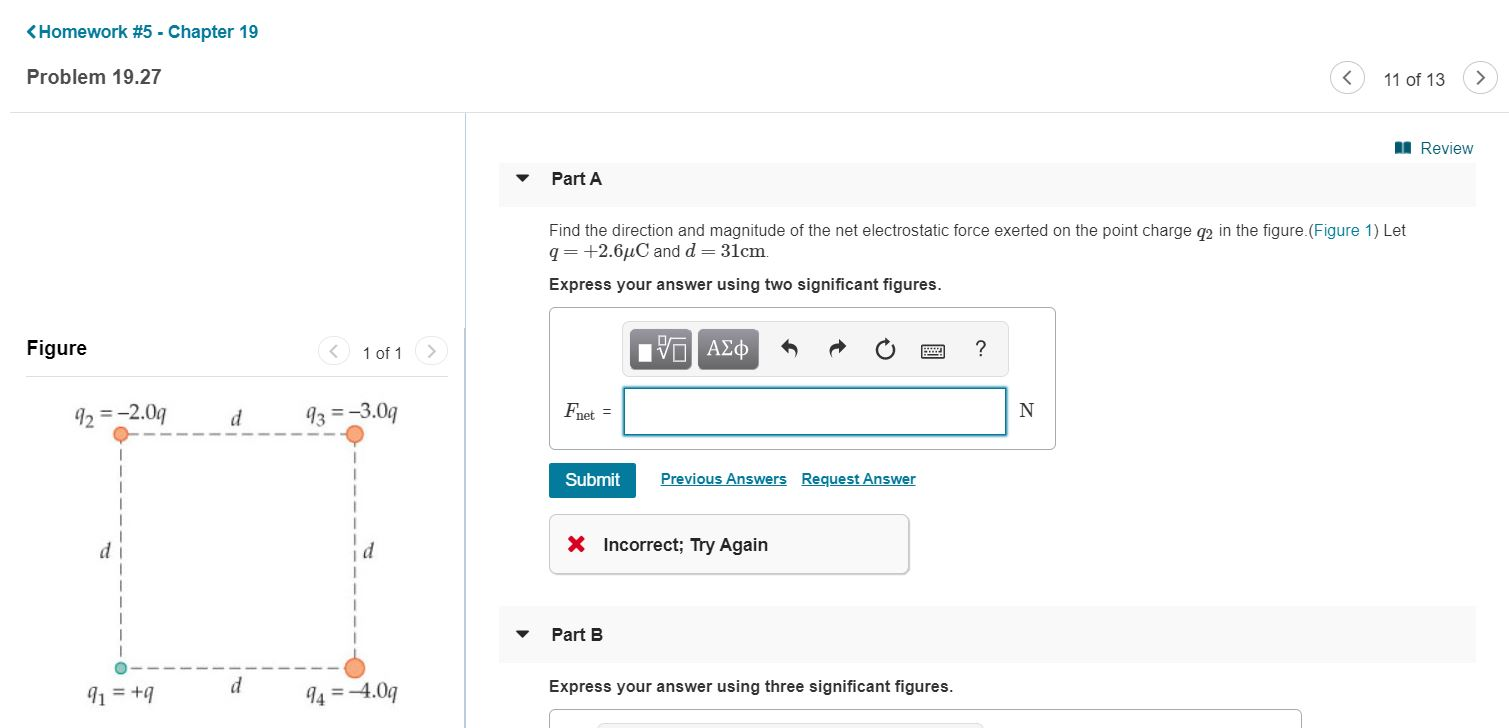
Task: Click the Part B title text
Action: (577, 634)
